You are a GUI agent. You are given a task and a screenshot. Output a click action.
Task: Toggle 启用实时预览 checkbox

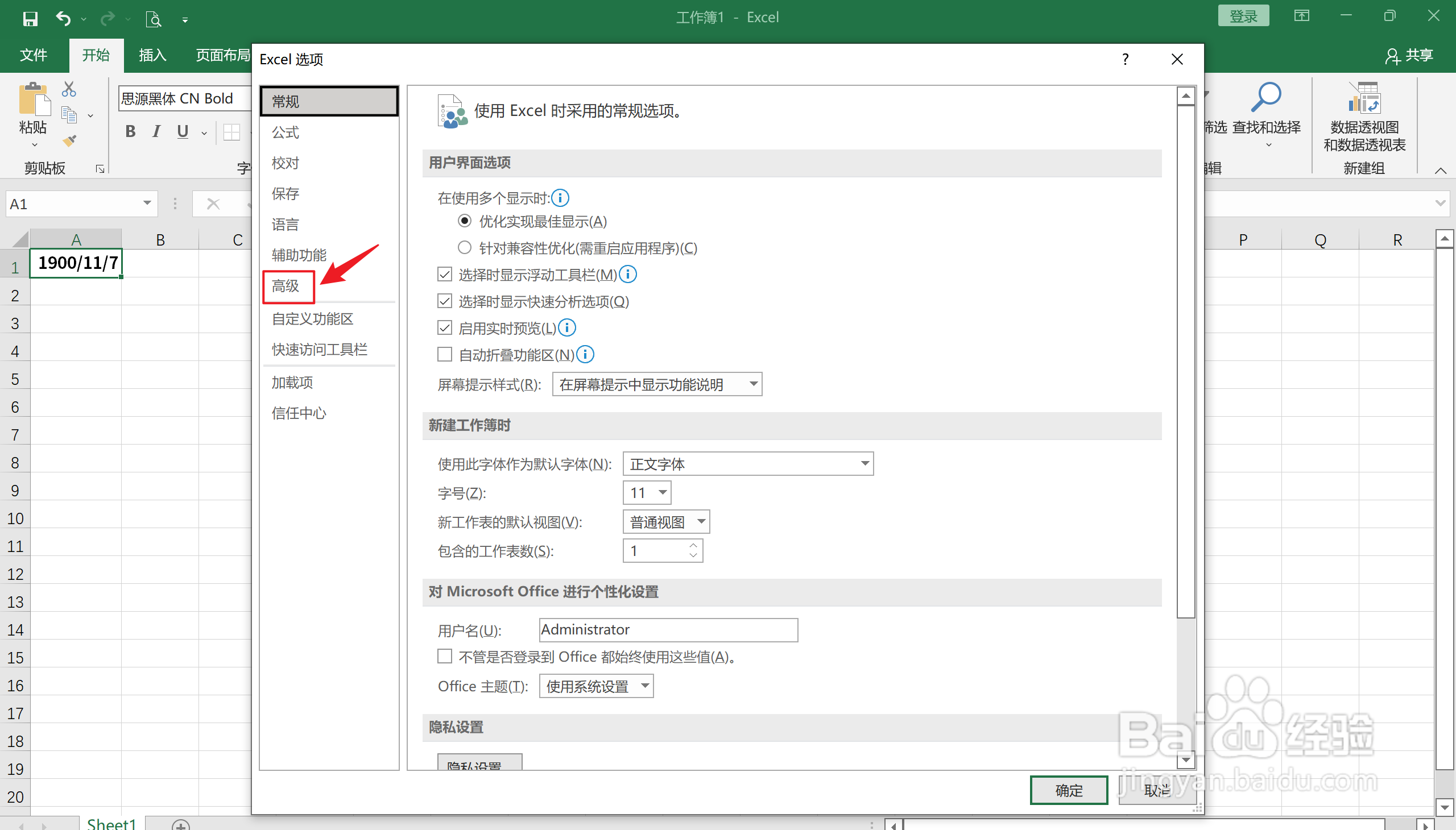[x=445, y=327]
